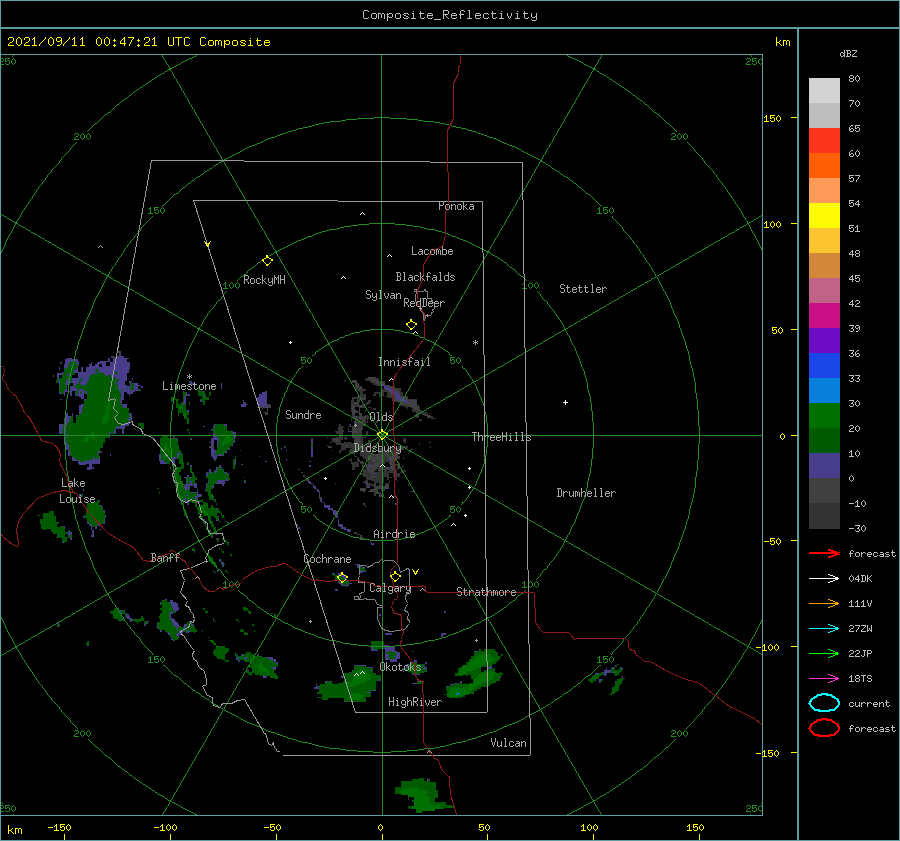This screenshot has width=900, height=841.
Task: Click the Cochrane town label
Action: (x=327, y=559)
